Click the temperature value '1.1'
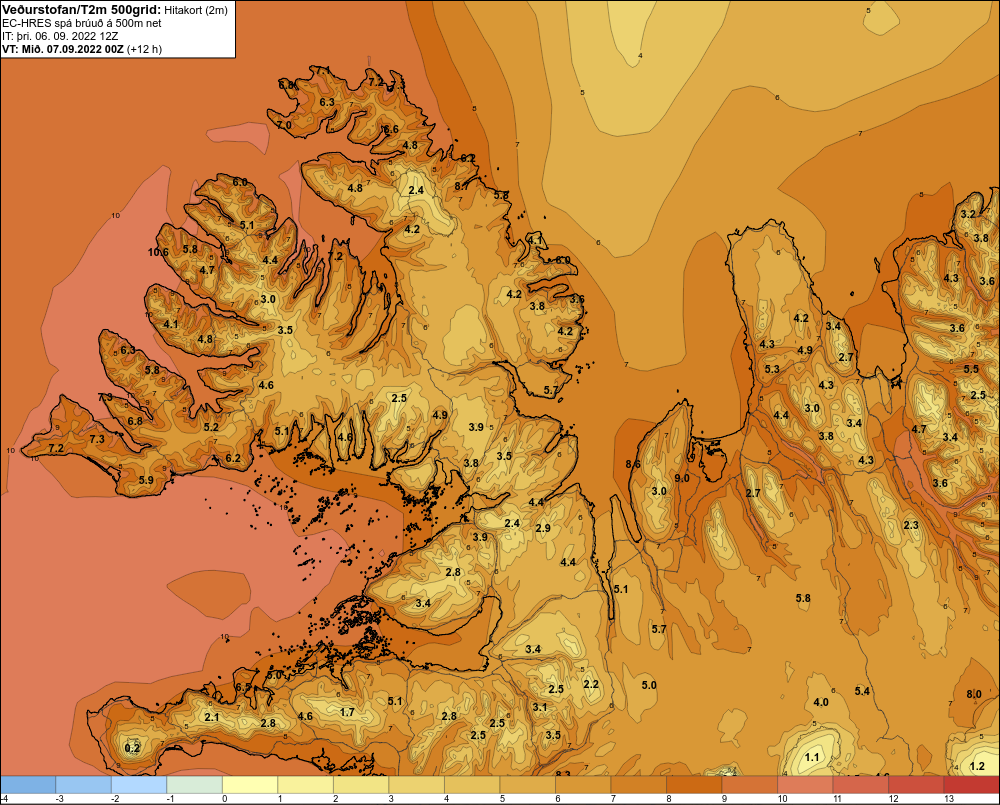This screenshot has height=805, width=1000. tap(812, 757)
